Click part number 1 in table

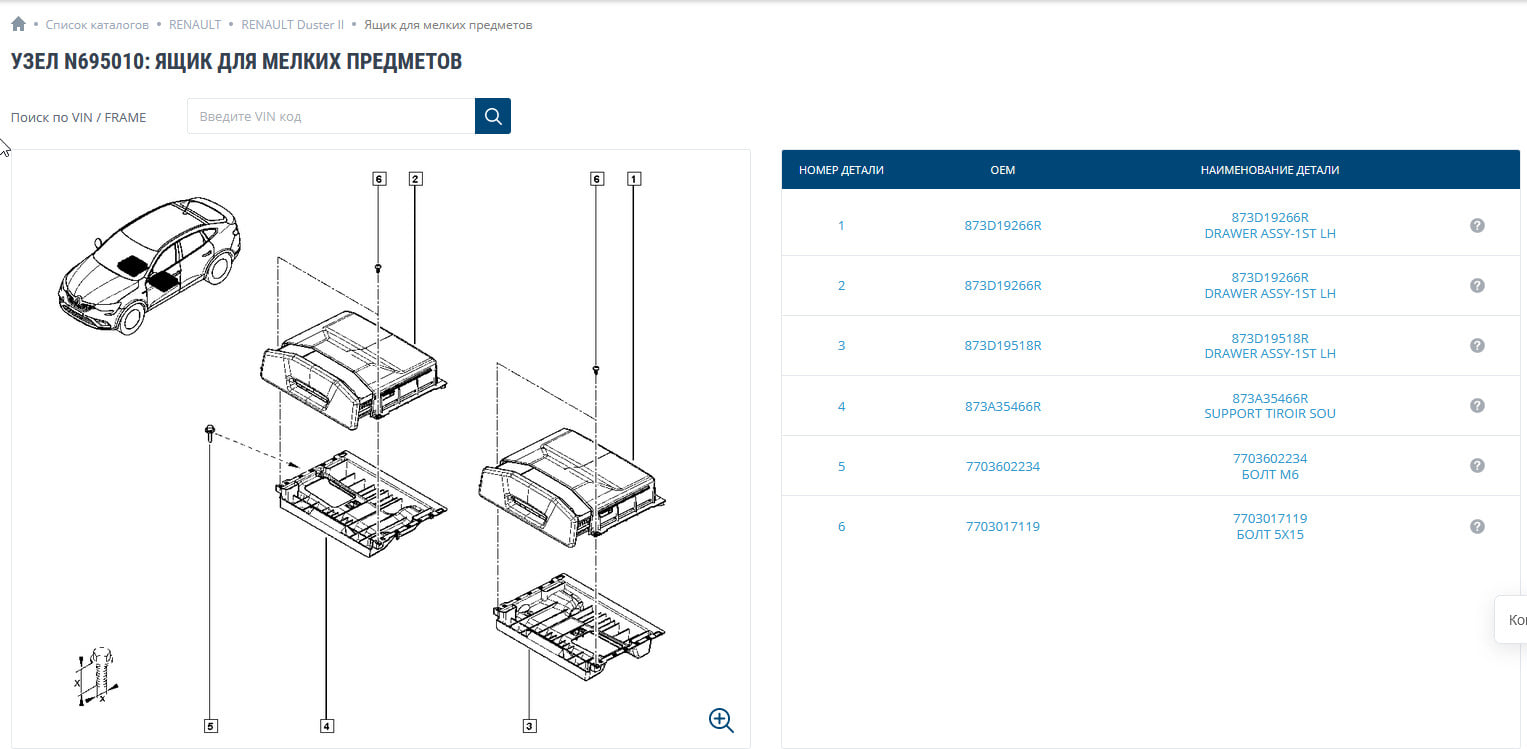[x=841, y=226]
